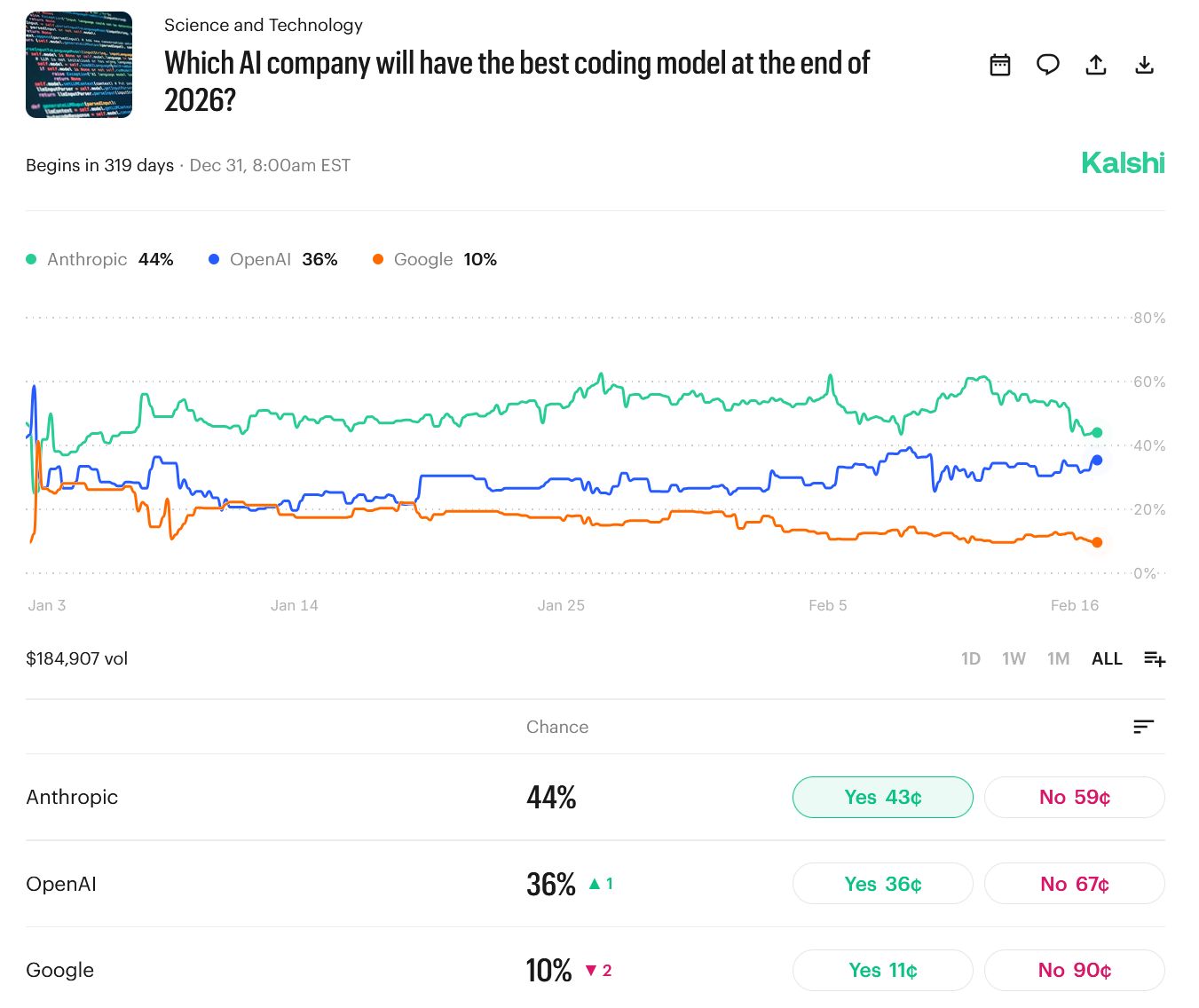Open the calendar icon in header
The width and height of the screenshot is (1199, 1008).
pyautogui.click(x=1000, y=65)
